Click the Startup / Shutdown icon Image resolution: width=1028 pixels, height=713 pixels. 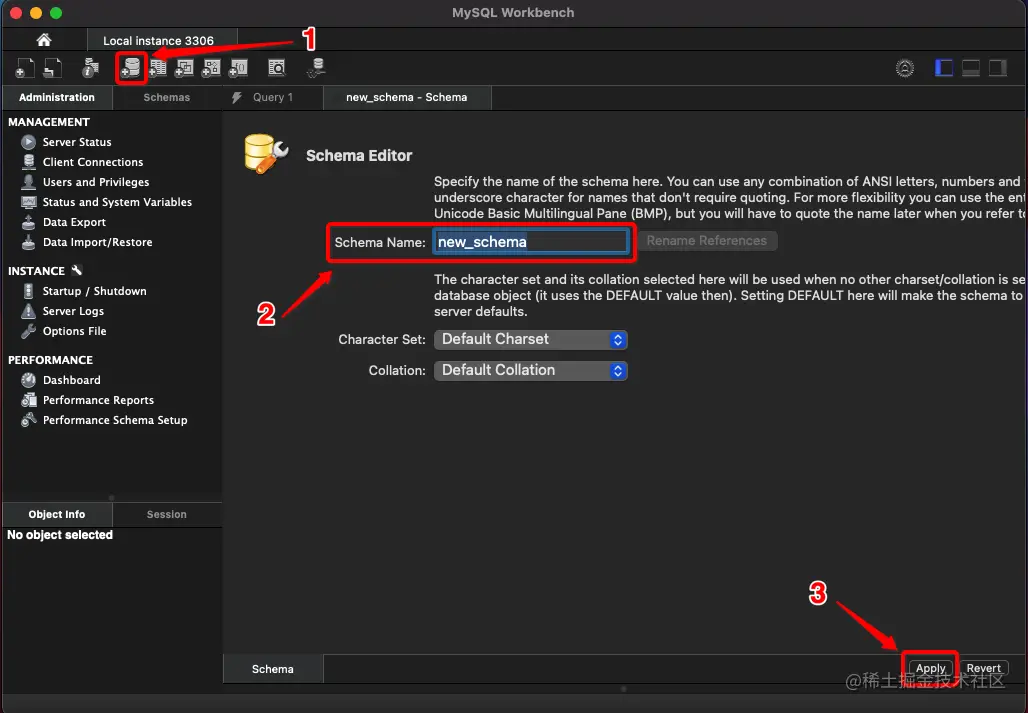click(x=28, y=291)
